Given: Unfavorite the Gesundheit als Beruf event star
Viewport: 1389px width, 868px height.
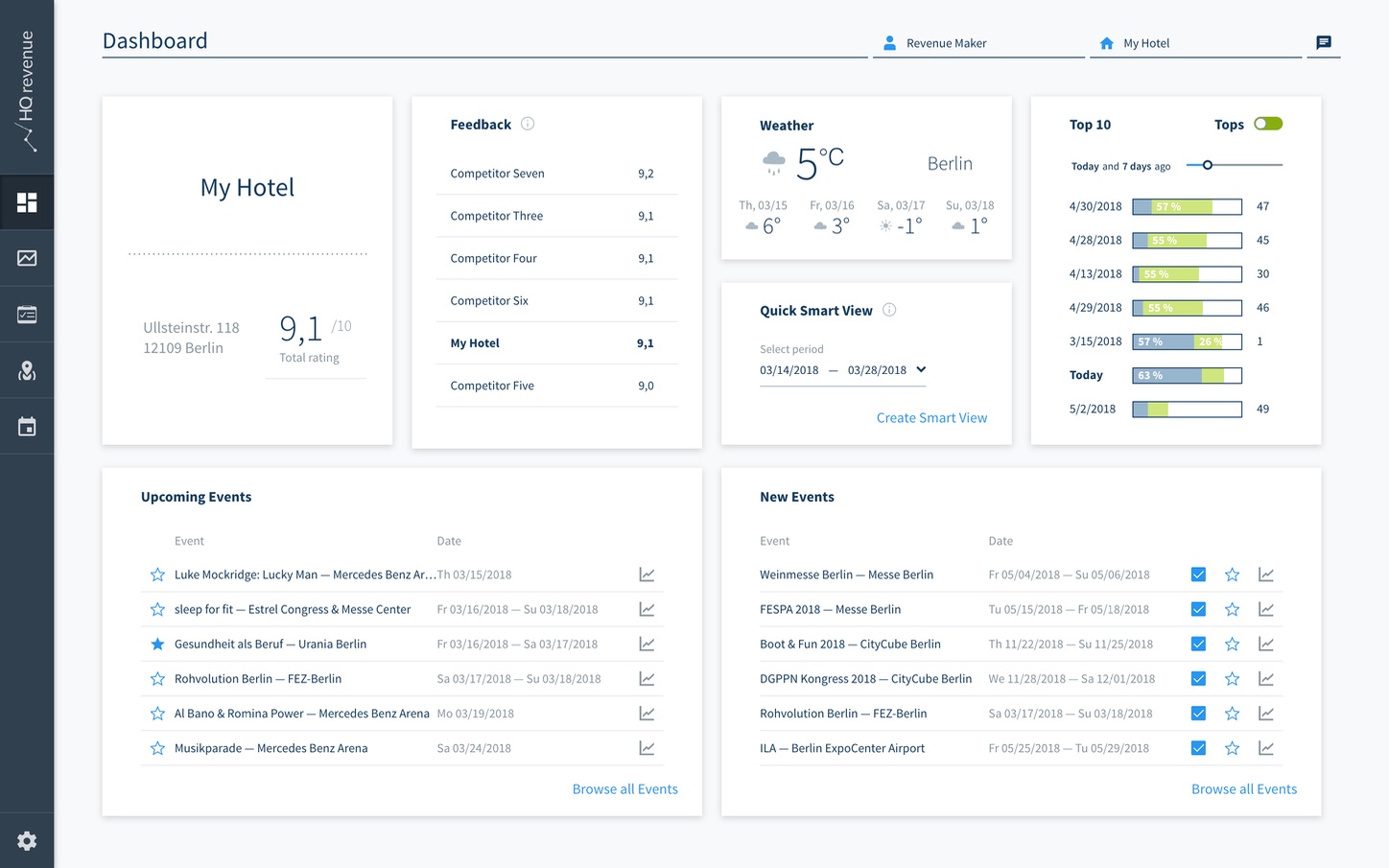Looking at the screenshot, I should tap(157, 645).
